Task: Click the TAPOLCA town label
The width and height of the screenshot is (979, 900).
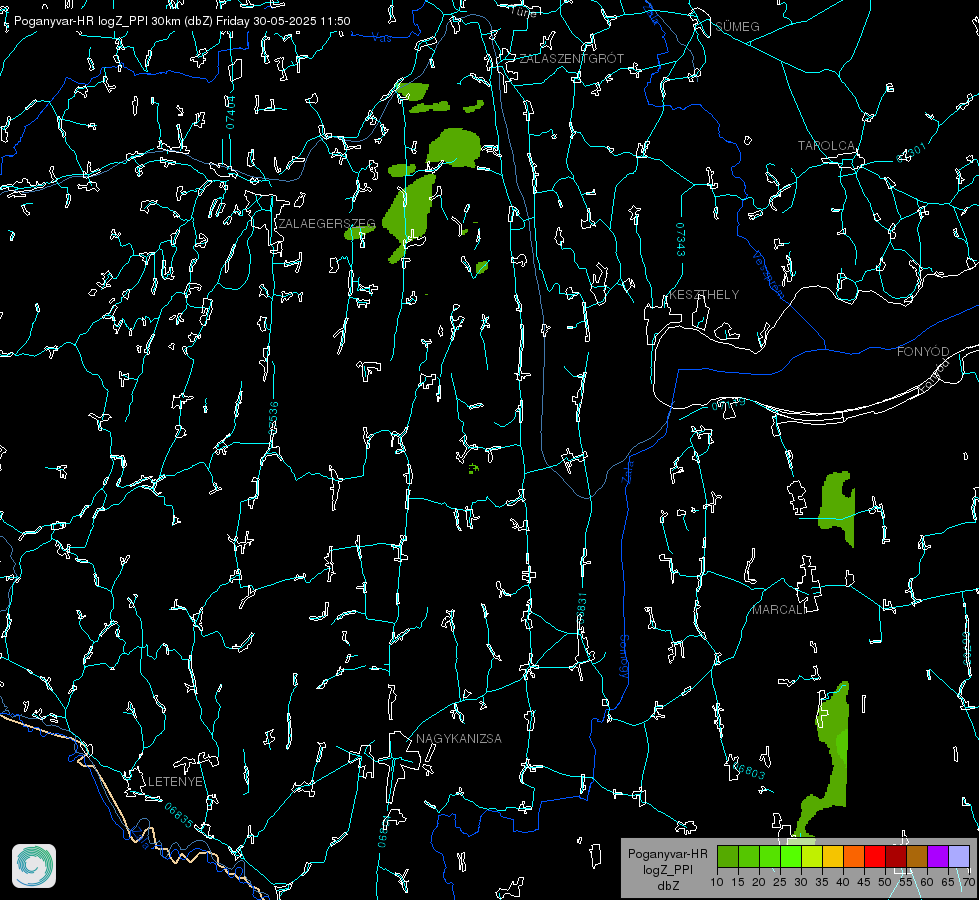Action: click(x=826, y=145)
